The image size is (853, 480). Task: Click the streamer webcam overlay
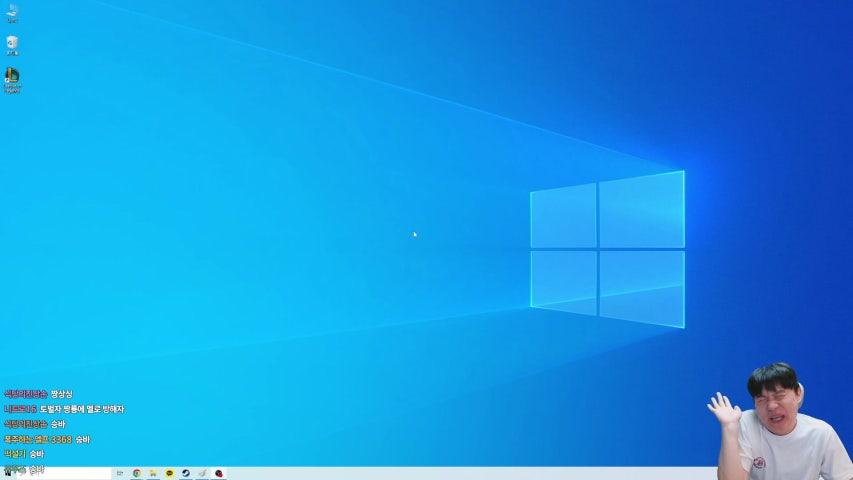click(x=779, y=421)
